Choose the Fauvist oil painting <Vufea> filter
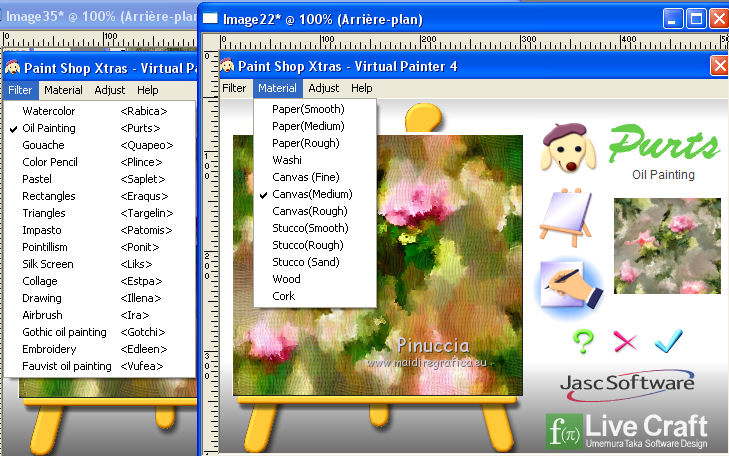 pyautogui.click(x=99, y=366)
